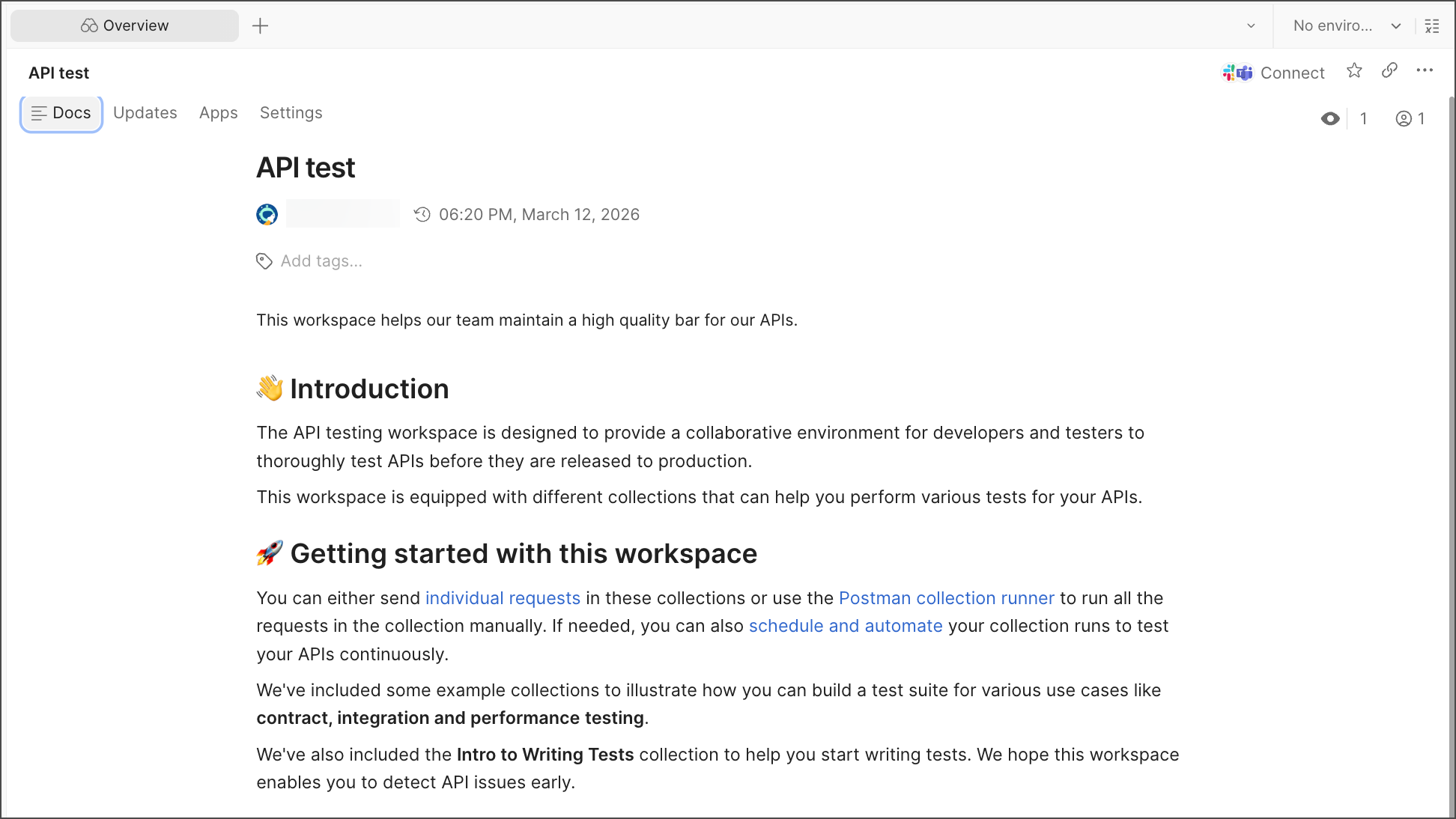The width and height of the screenshot is (1456, 819).
Task: Click the workspace author avatar
Action: 267,215
